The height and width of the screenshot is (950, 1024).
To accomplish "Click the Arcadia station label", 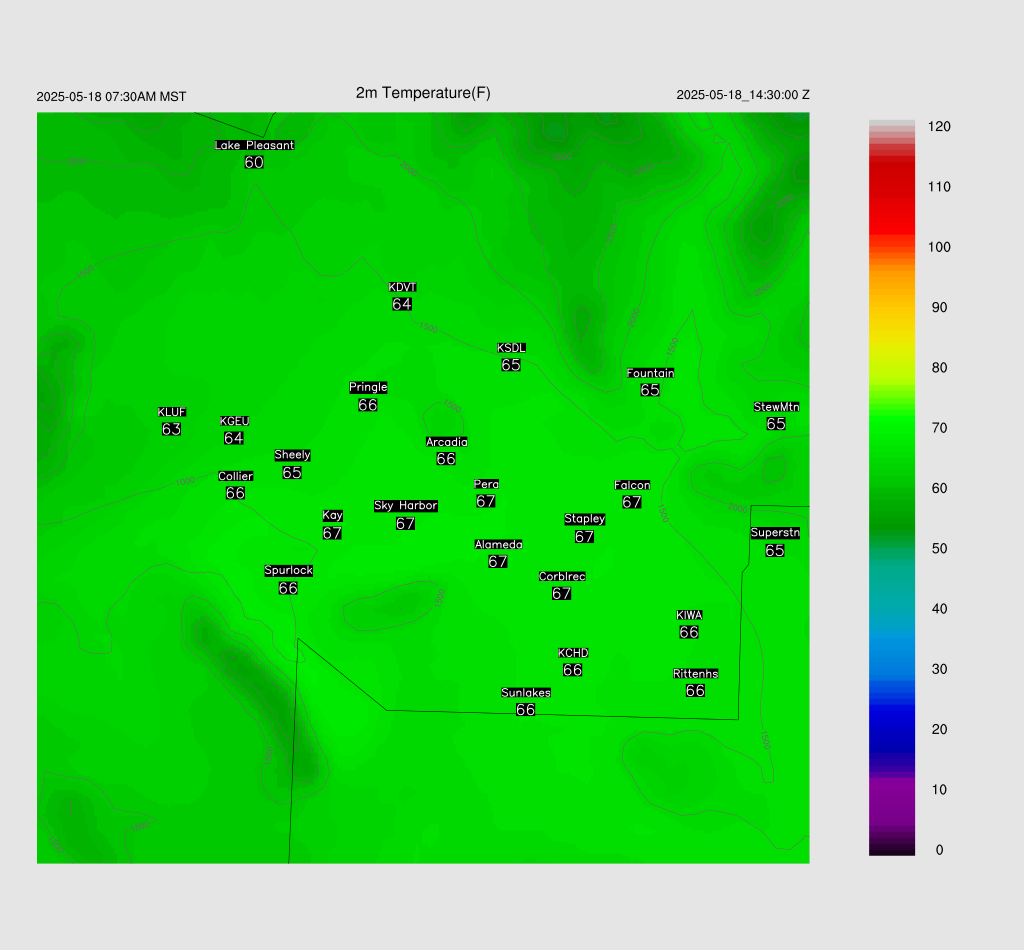I will (447, 442).
